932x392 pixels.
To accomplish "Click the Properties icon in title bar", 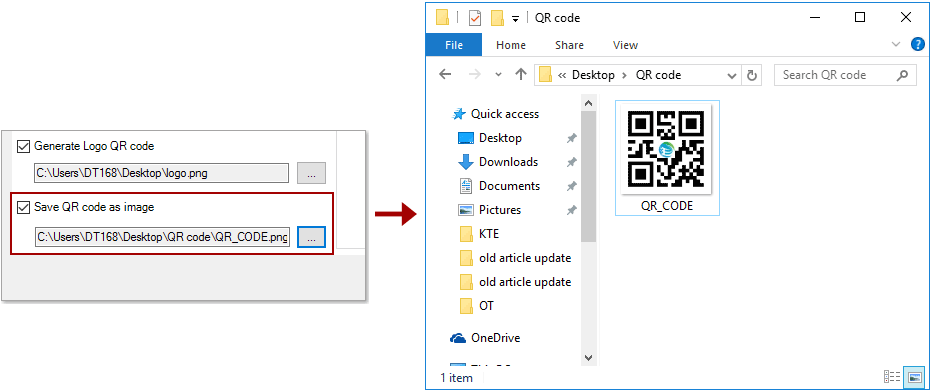I will pyautogui.click(x=475, y=18).
